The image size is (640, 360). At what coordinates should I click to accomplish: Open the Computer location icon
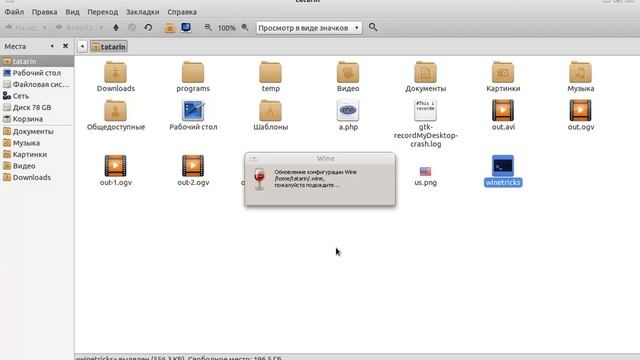coord(186,27)
